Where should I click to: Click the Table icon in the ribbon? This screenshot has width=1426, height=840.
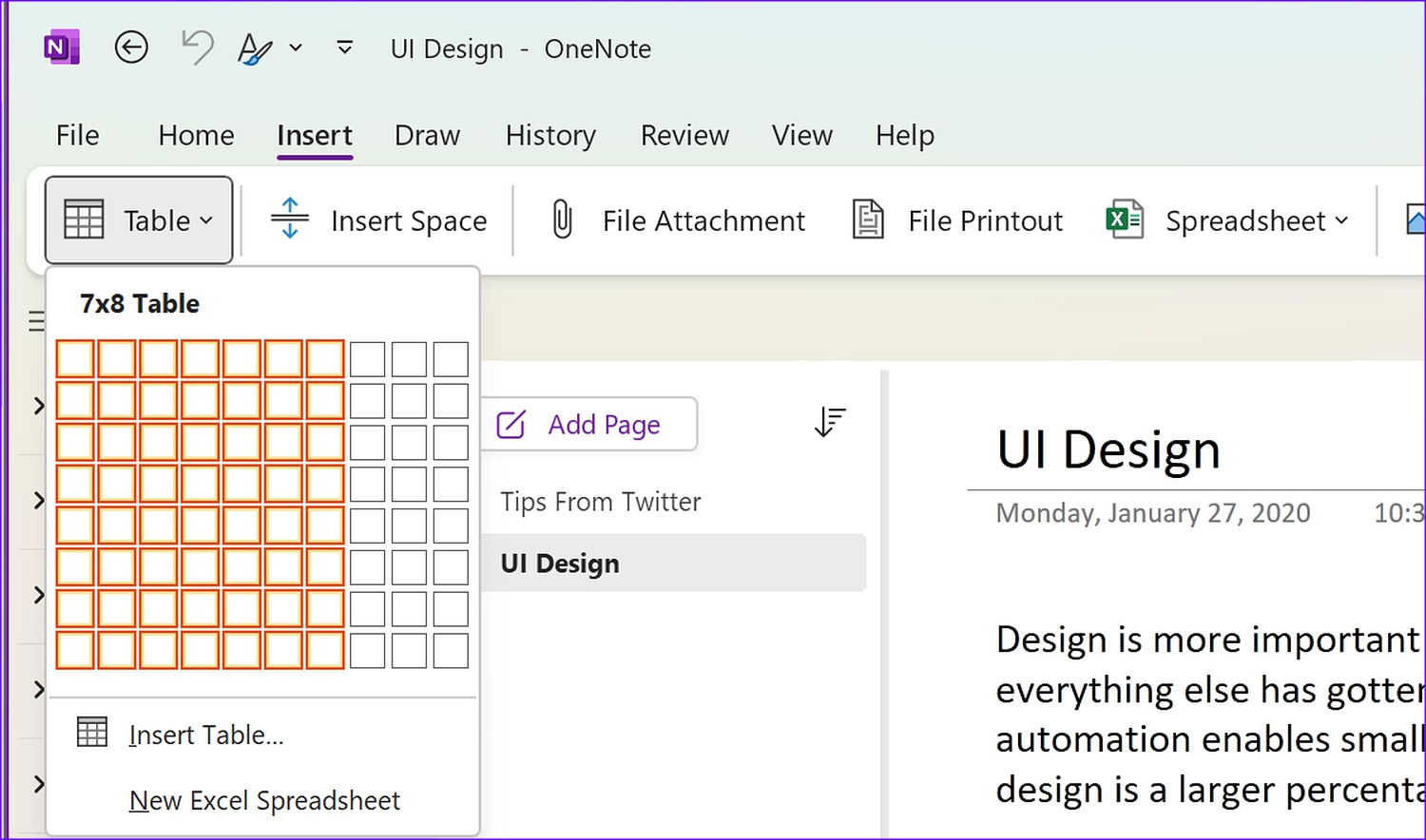pos(84,220)
